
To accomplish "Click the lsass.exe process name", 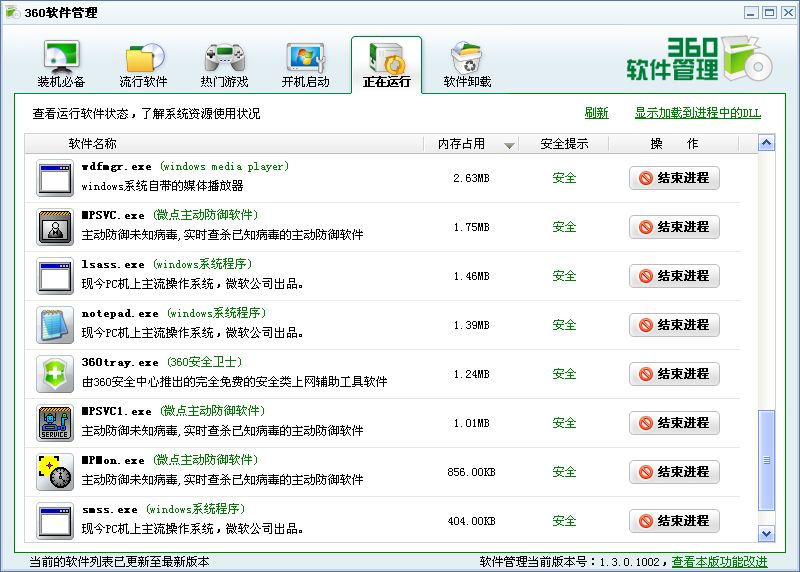I will coord(113,264).
